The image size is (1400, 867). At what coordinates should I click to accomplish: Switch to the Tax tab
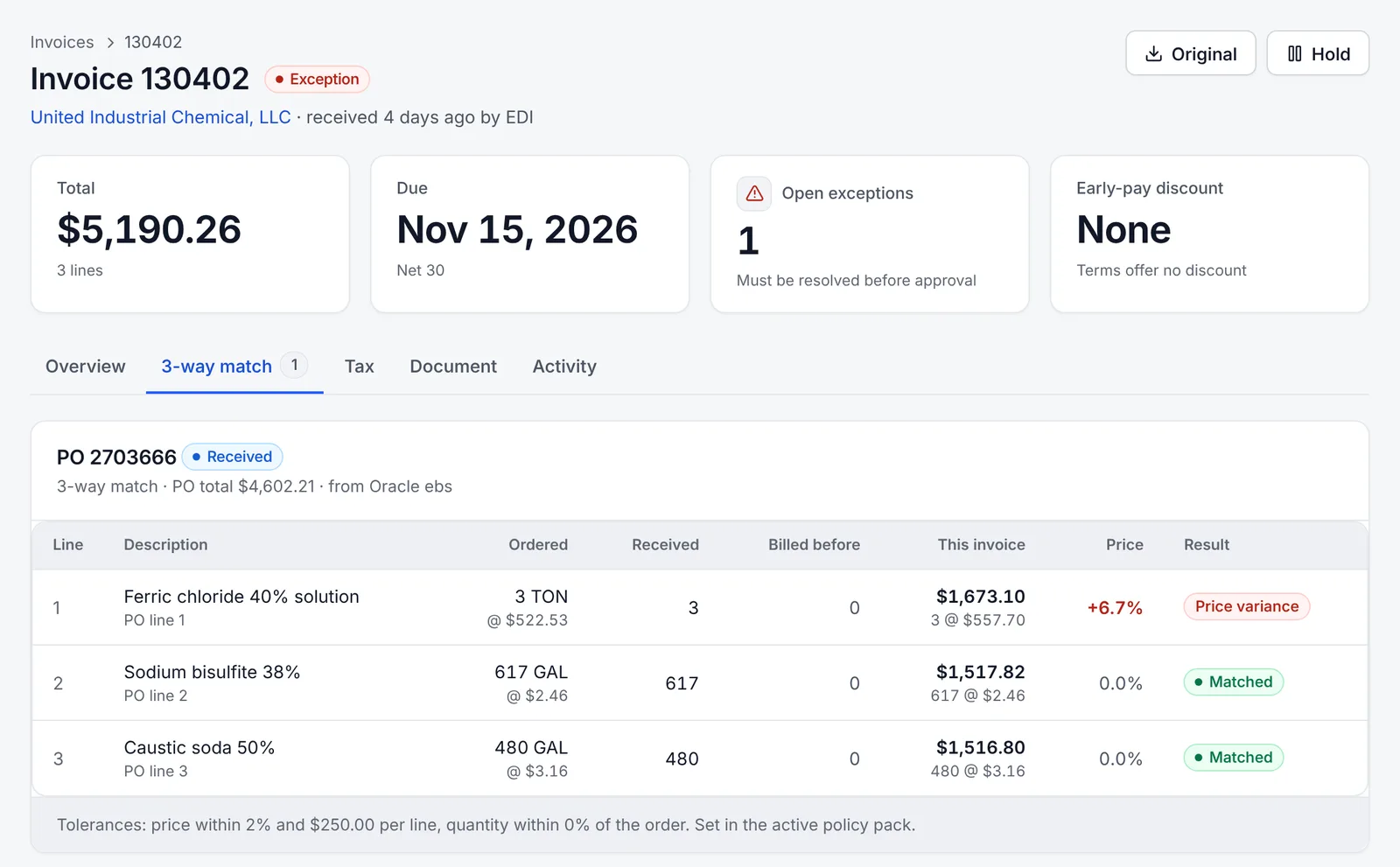[x=360, y=367]
